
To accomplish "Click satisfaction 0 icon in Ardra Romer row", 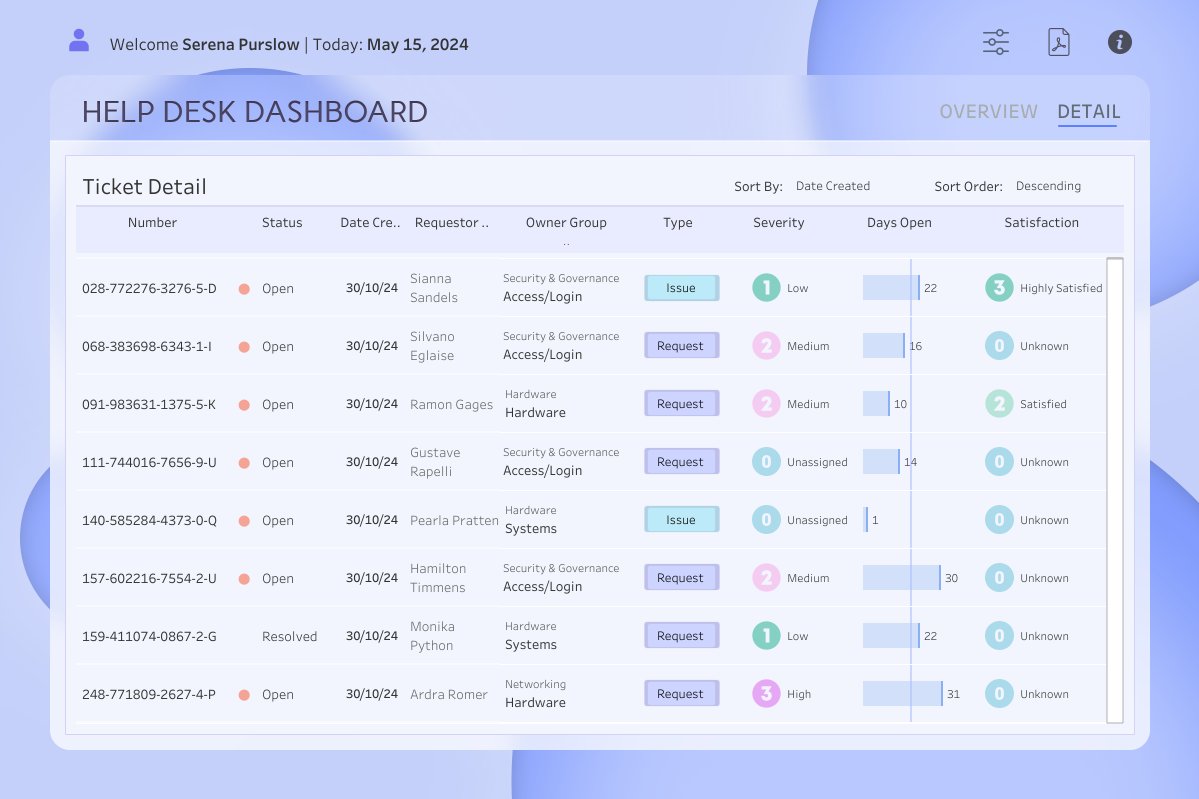I will 999,694.
